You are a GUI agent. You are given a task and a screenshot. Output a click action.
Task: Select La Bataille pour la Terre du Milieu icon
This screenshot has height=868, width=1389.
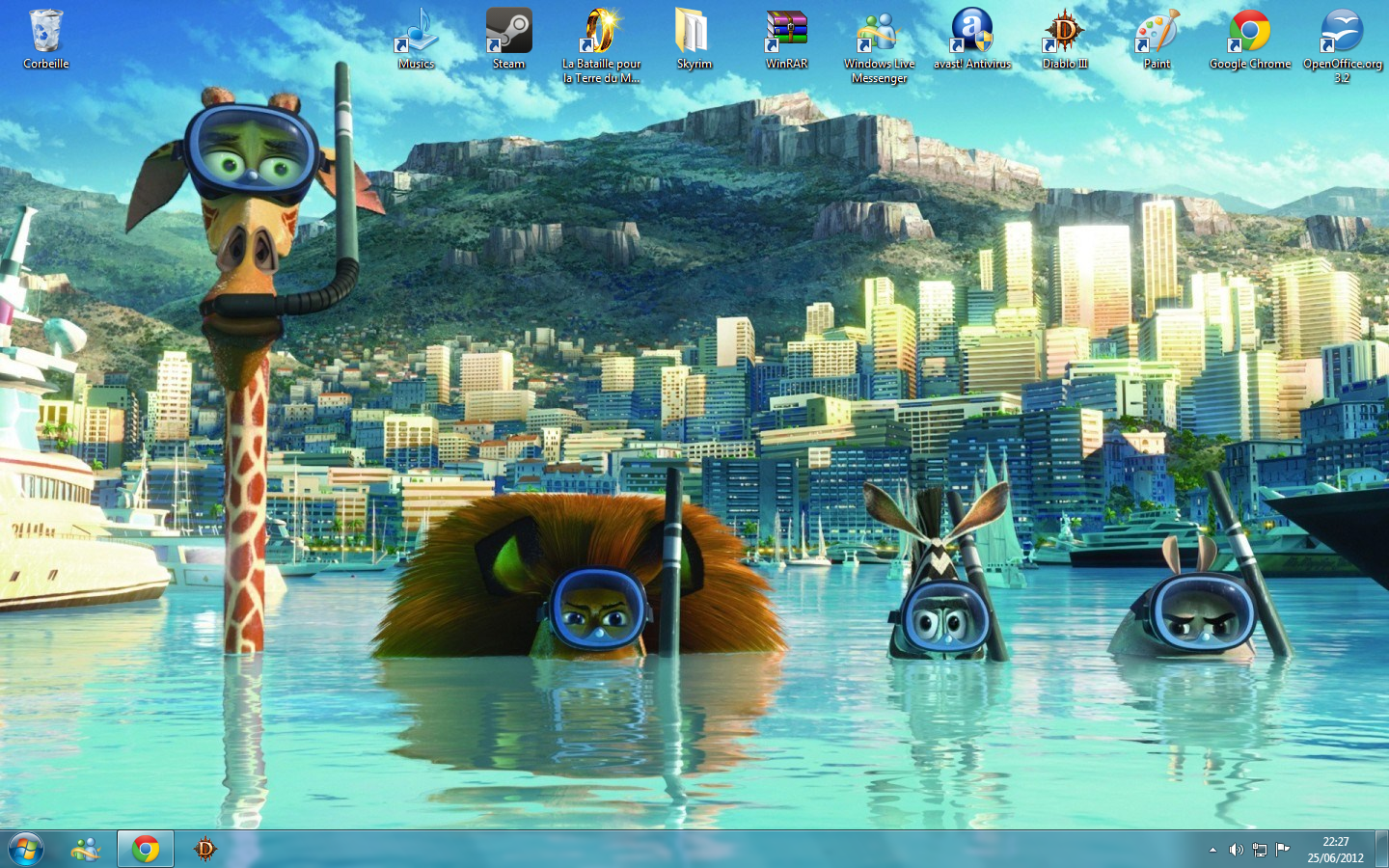tap(601, 45)
